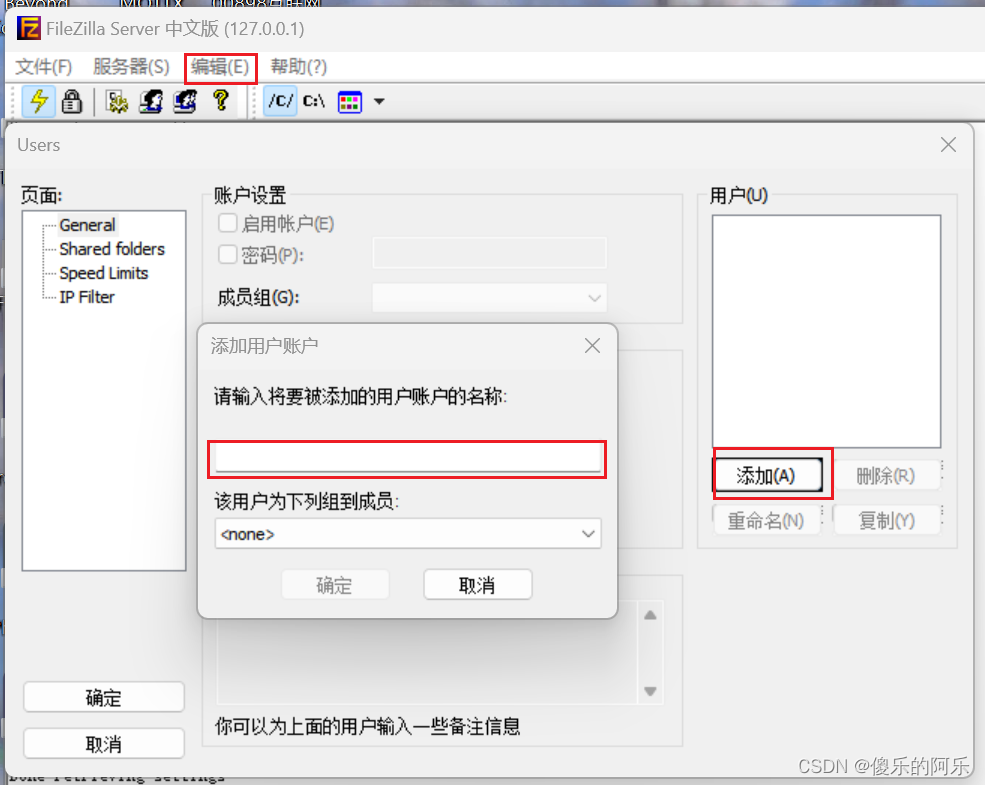Click 取消 in the add user dialog
Viewport: 985px width, 785px height.
point(477,585)
